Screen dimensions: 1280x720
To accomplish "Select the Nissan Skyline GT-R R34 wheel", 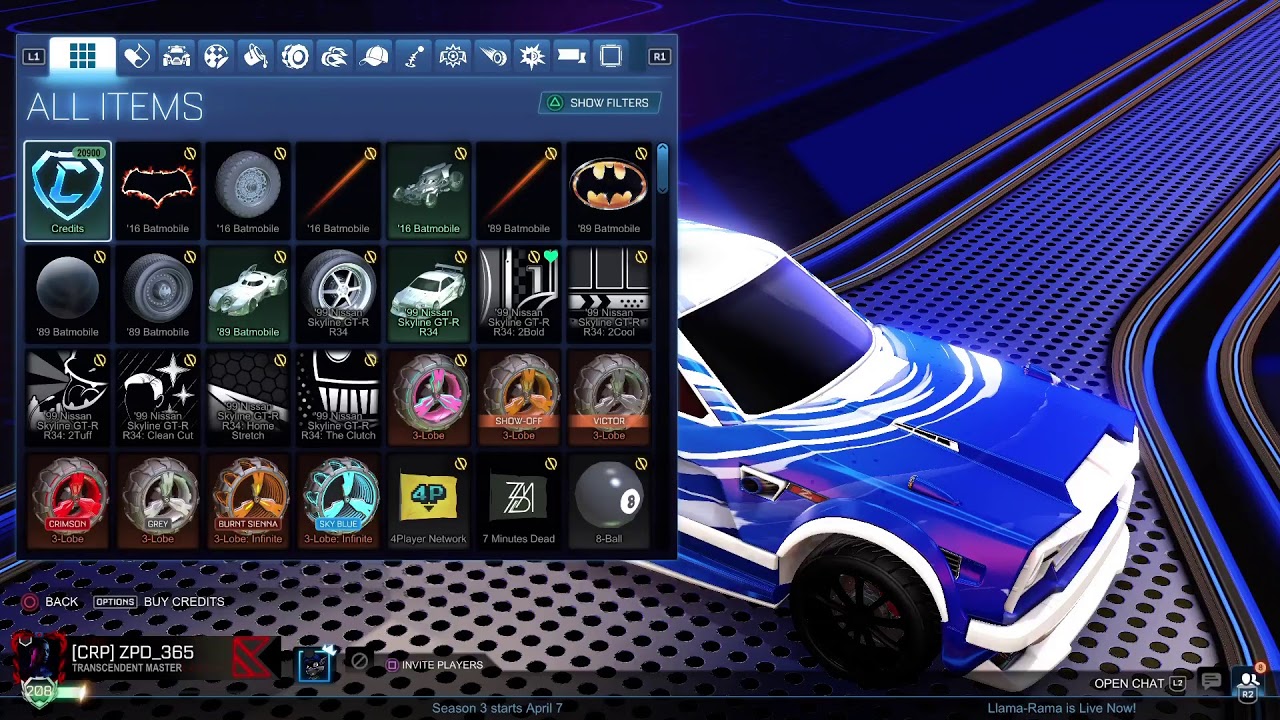I will pos(338,295).
